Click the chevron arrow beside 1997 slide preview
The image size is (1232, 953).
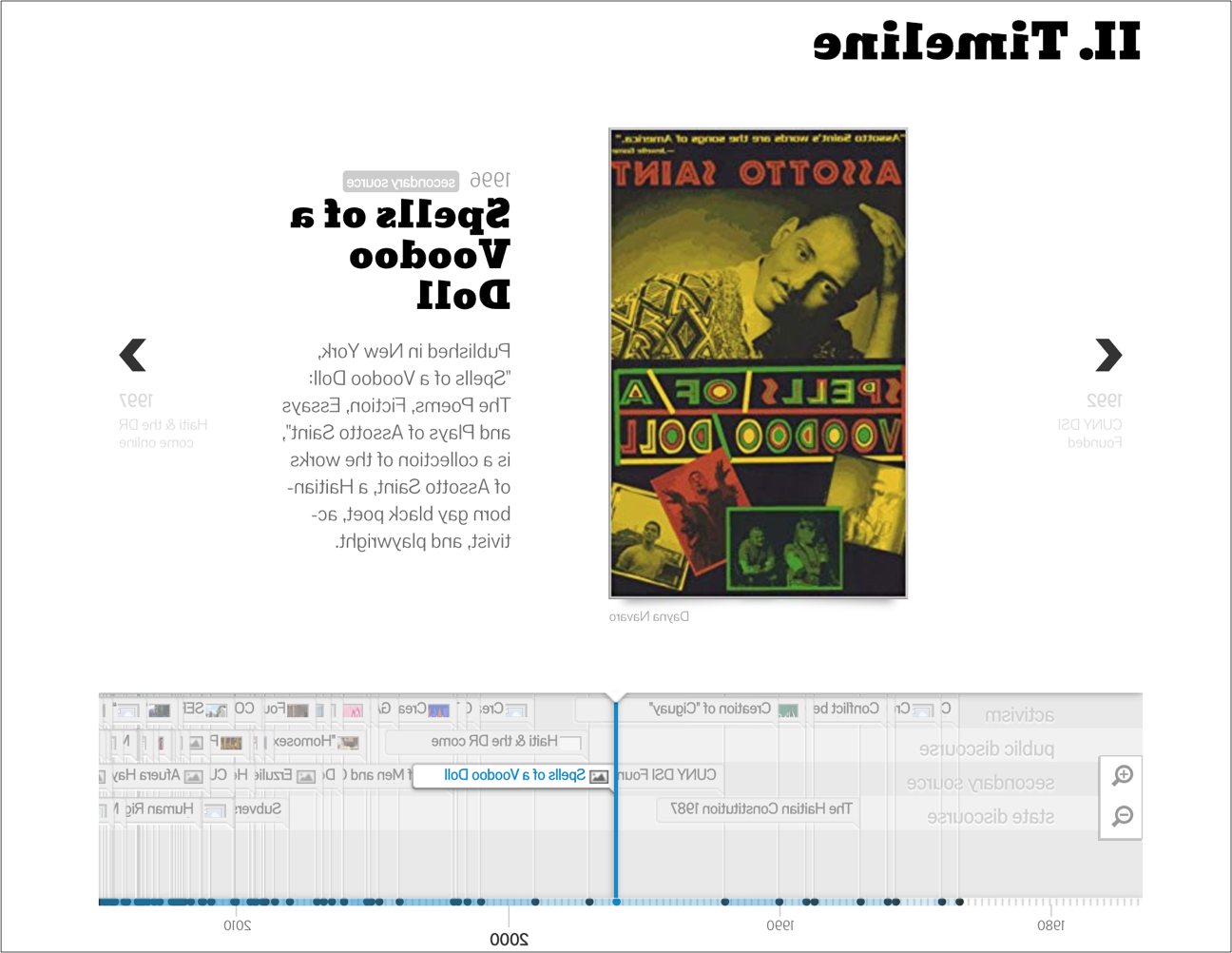[133, 355]
